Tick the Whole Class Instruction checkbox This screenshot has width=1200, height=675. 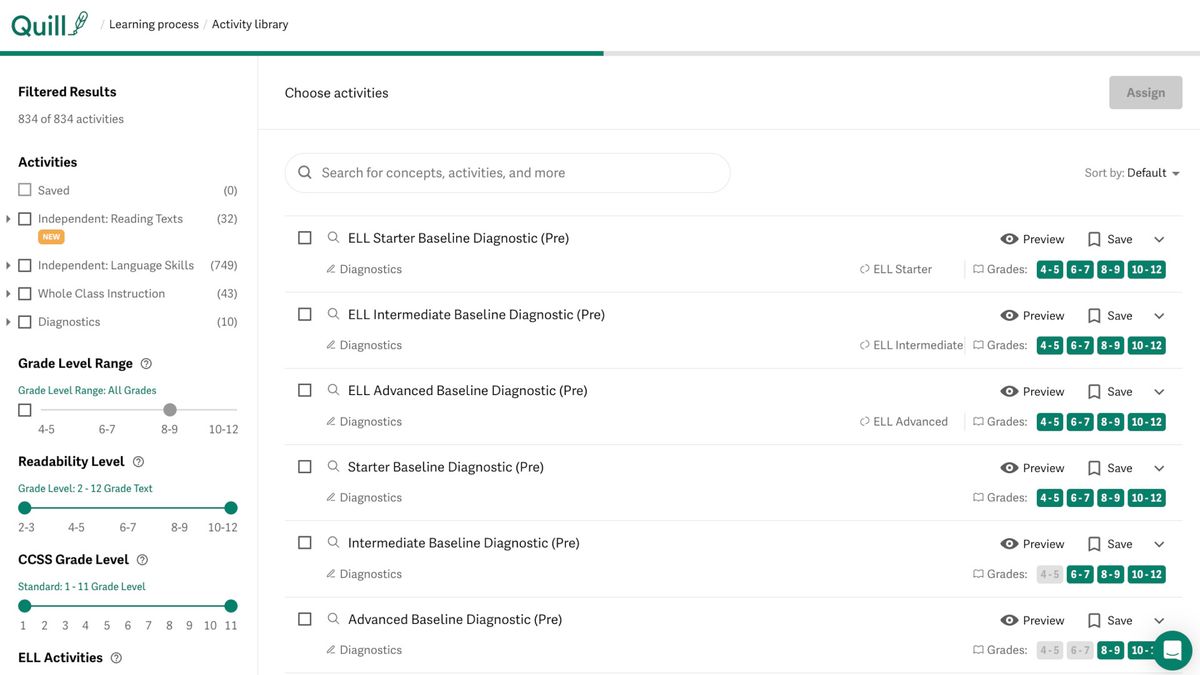click(x=25, y=294)
